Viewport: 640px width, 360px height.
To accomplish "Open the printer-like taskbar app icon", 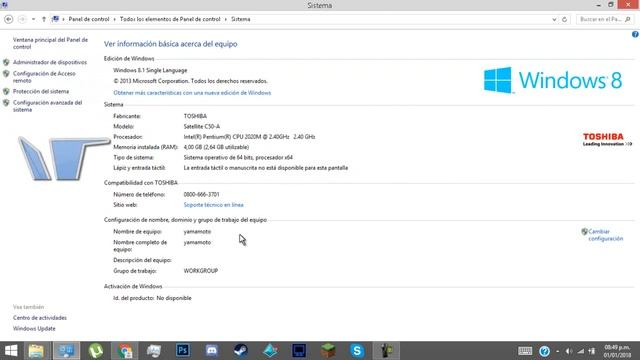I will click(154, 351).
